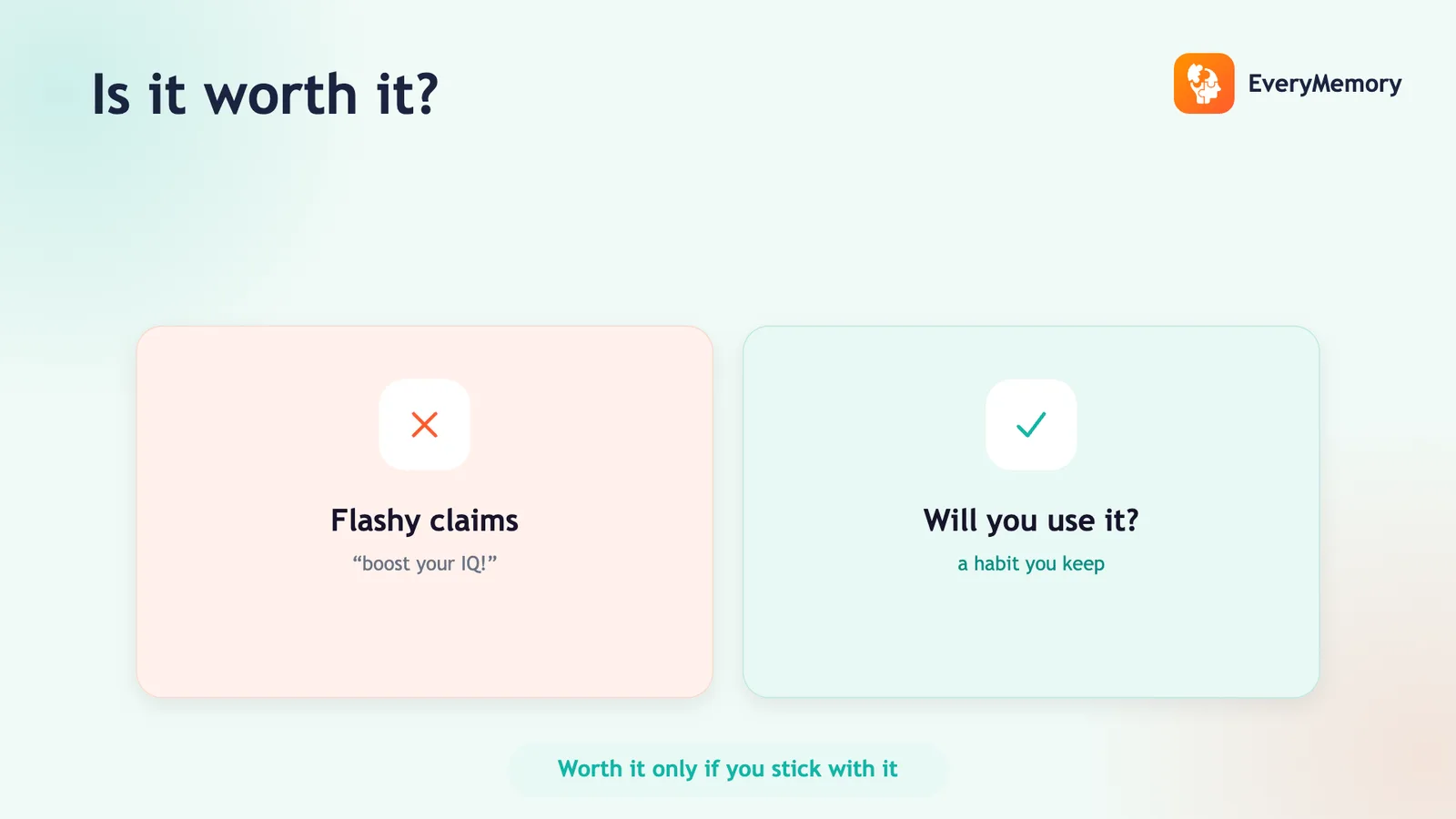Select the red X icon
Image resolution: width=1456 pixels, height=819 pixels.
(x=424, y=424)
